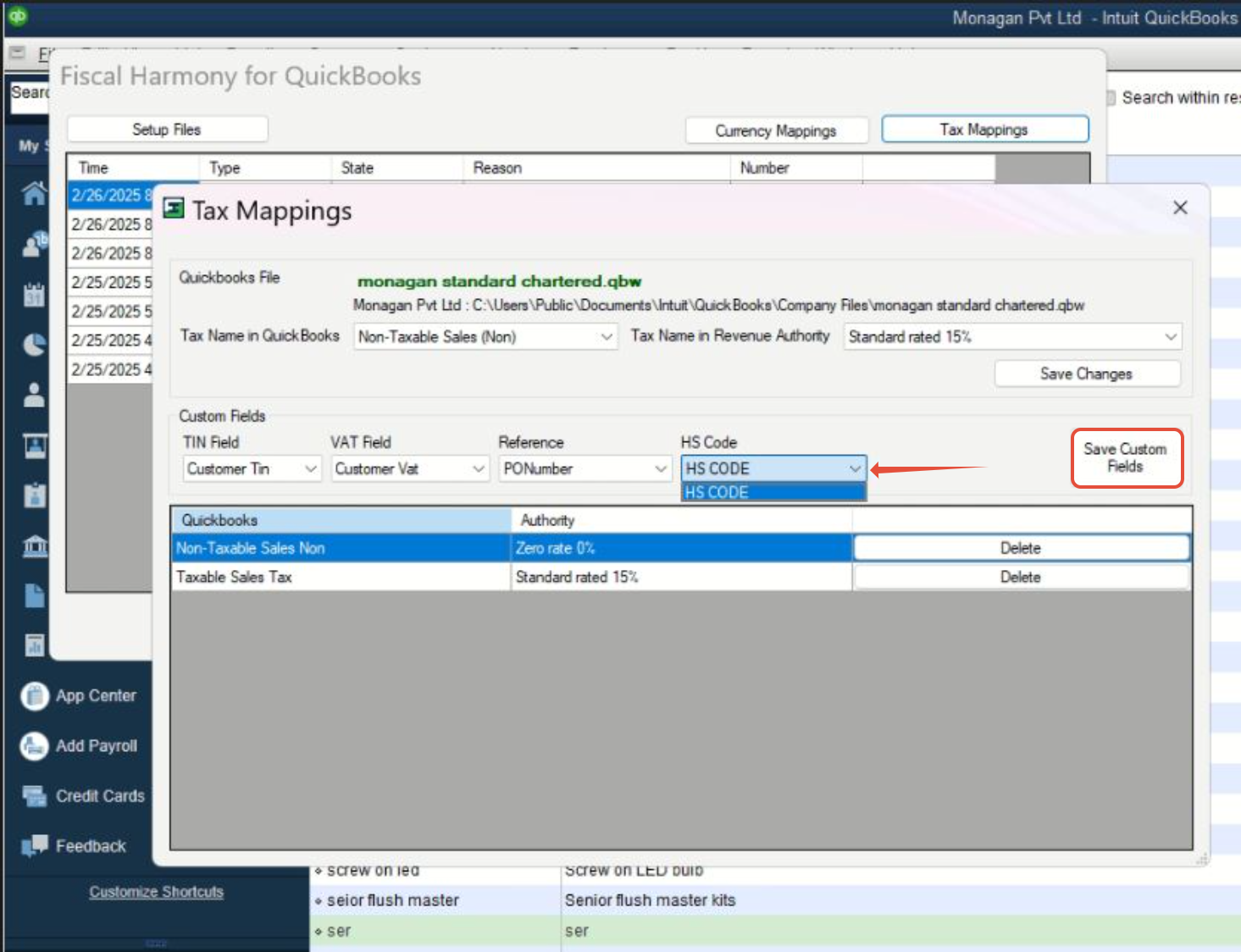Click the Quickbooks column header in mappings grid
The height and width of the screenshot is (952, 1241).
341,520
